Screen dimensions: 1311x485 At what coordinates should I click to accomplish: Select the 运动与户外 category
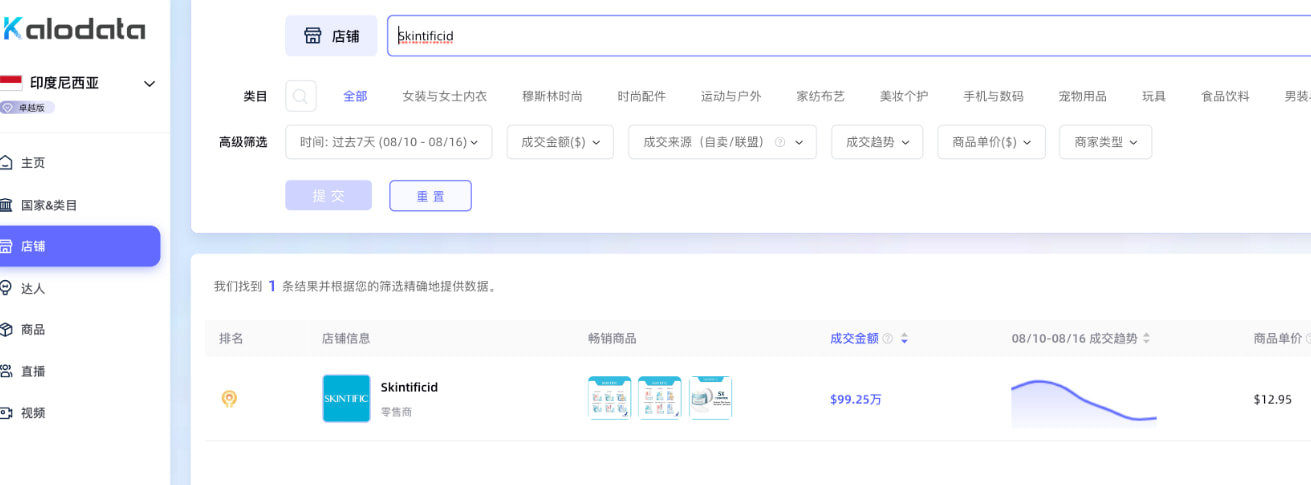(731, 96)
